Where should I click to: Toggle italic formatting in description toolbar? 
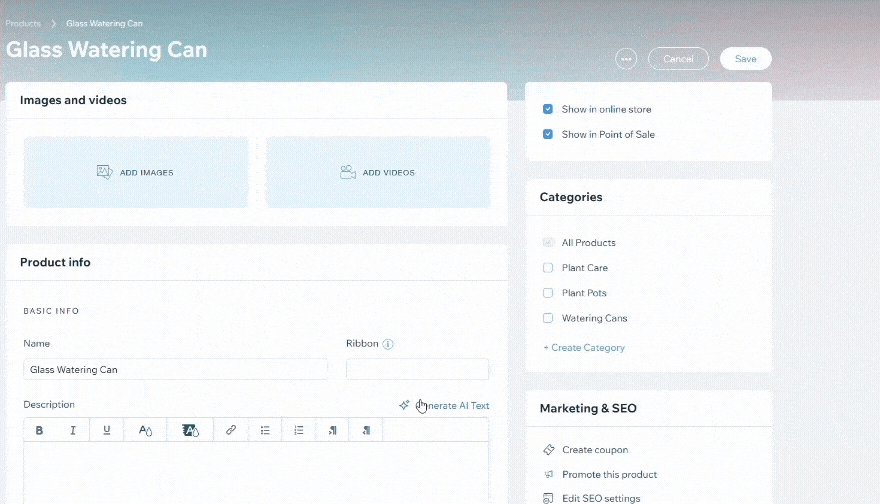73,430
